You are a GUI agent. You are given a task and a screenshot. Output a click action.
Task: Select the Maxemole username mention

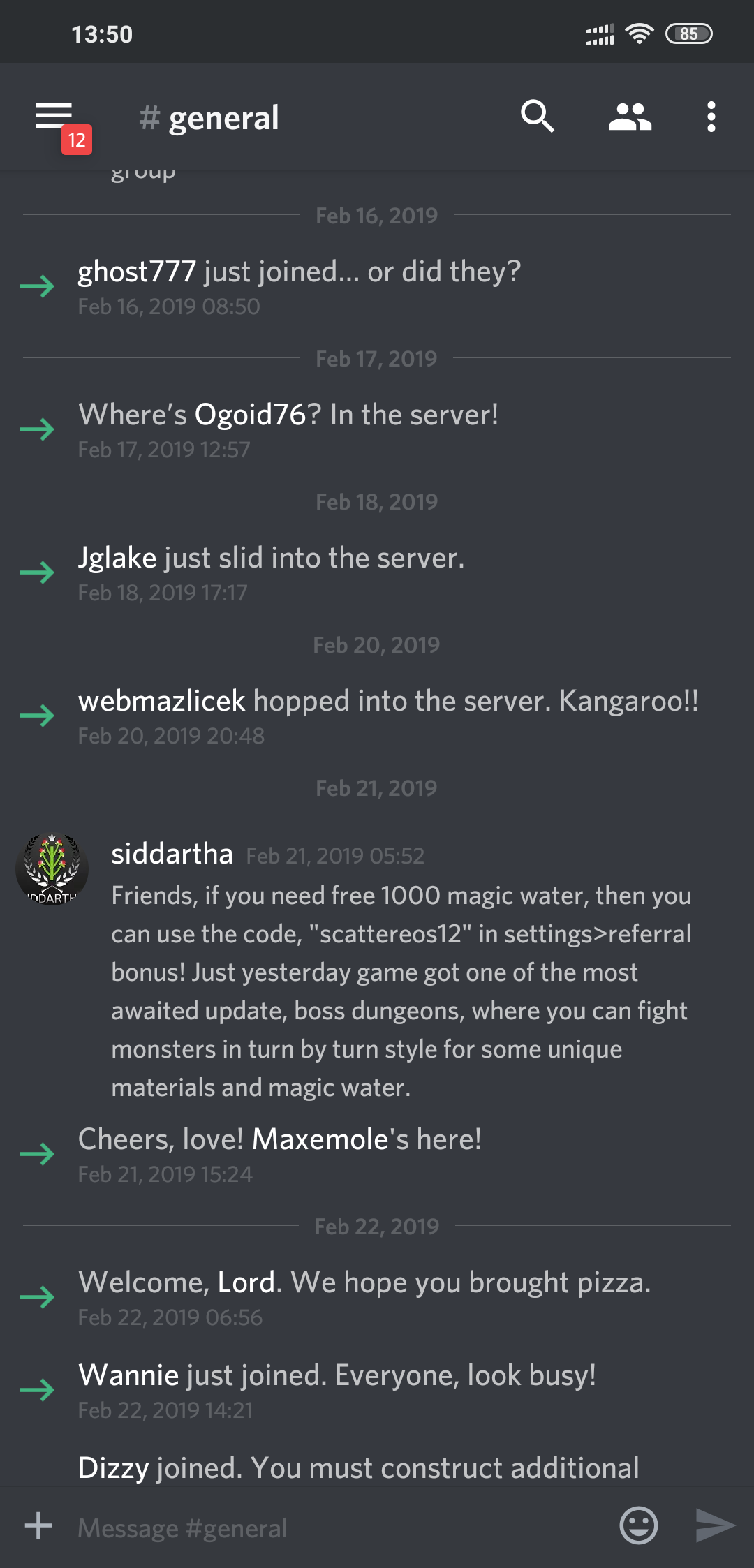click(x=320, y=1139)
